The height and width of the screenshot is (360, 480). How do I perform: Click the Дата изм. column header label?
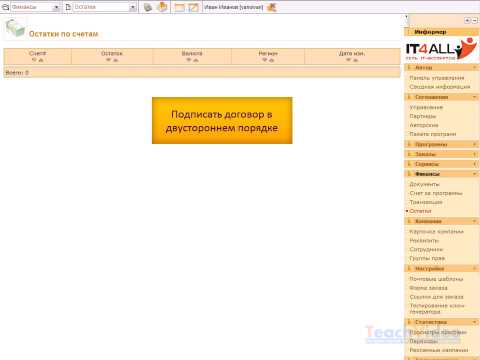click(x=352, y=53)
